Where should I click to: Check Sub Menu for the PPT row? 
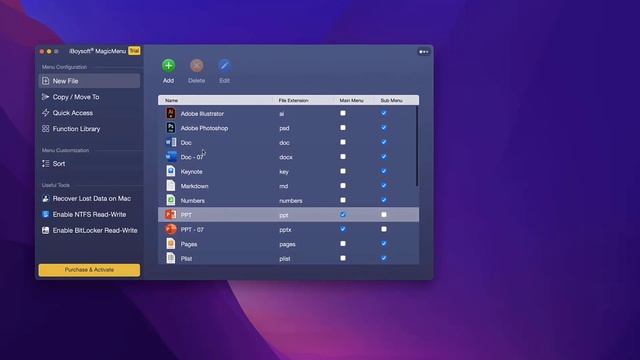point(384,215)
